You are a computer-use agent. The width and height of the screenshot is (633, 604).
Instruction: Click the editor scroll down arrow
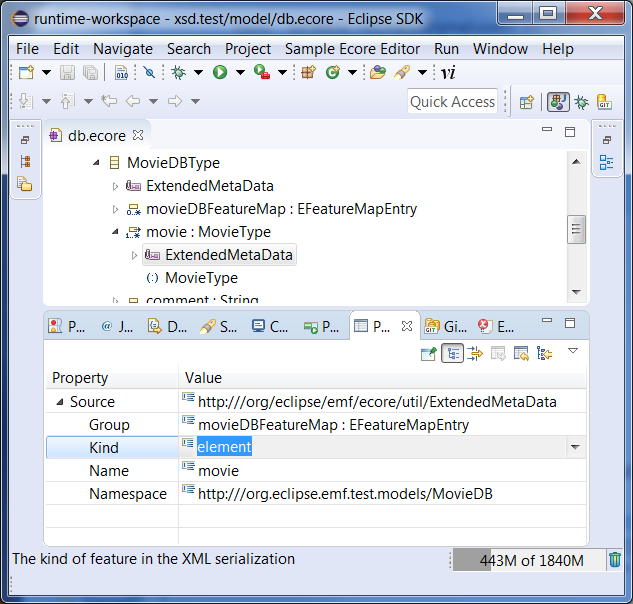576,292
